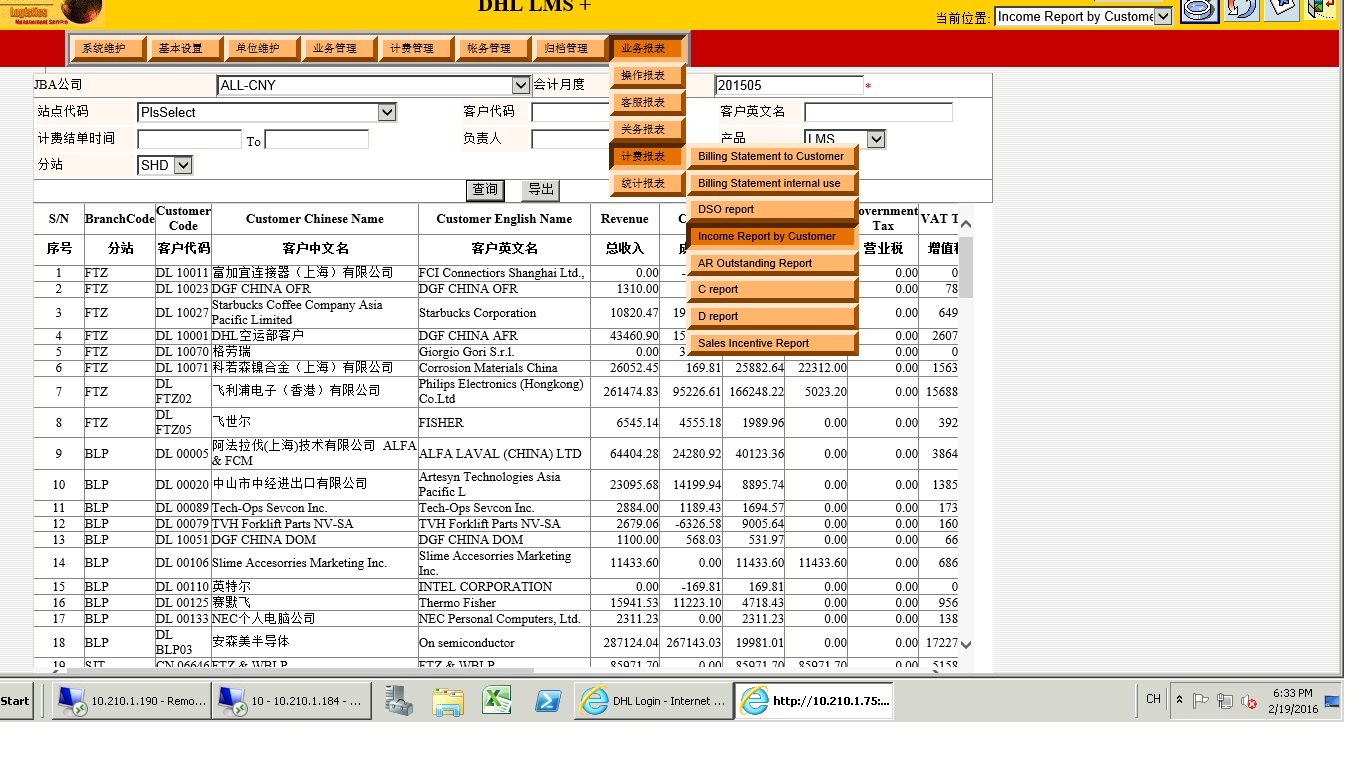
Task: Focus the 会计月度 field showing 201505
Action: [789, 86]
